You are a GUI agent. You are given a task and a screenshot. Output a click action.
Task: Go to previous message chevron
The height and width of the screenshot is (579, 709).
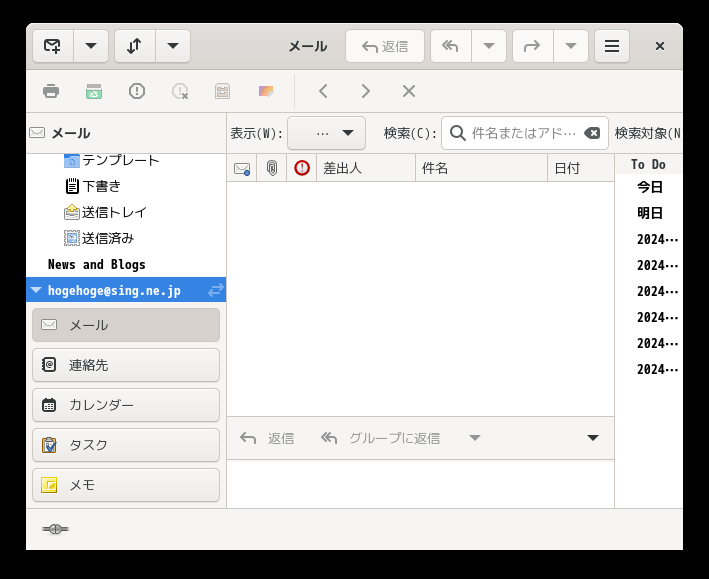(323, 91)
